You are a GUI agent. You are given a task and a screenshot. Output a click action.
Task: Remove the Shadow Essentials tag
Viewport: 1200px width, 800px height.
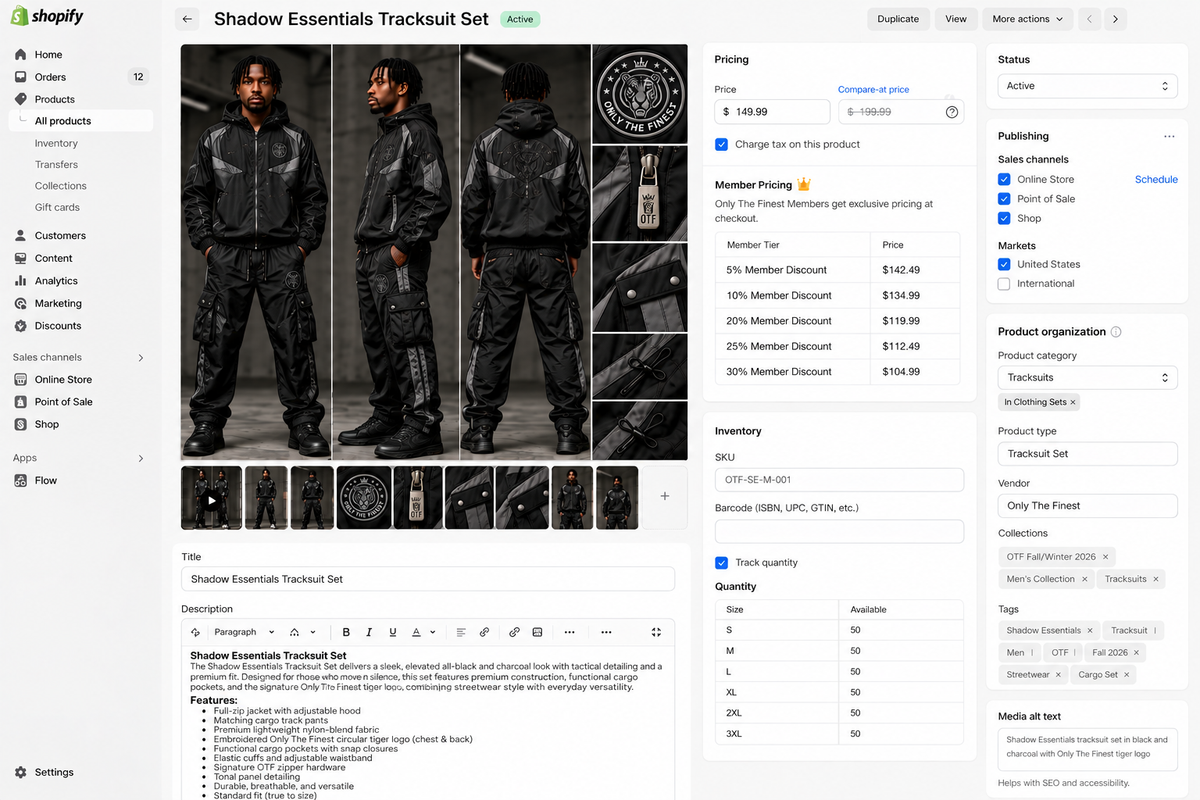pyautogui.click(x=1090, y=631)
